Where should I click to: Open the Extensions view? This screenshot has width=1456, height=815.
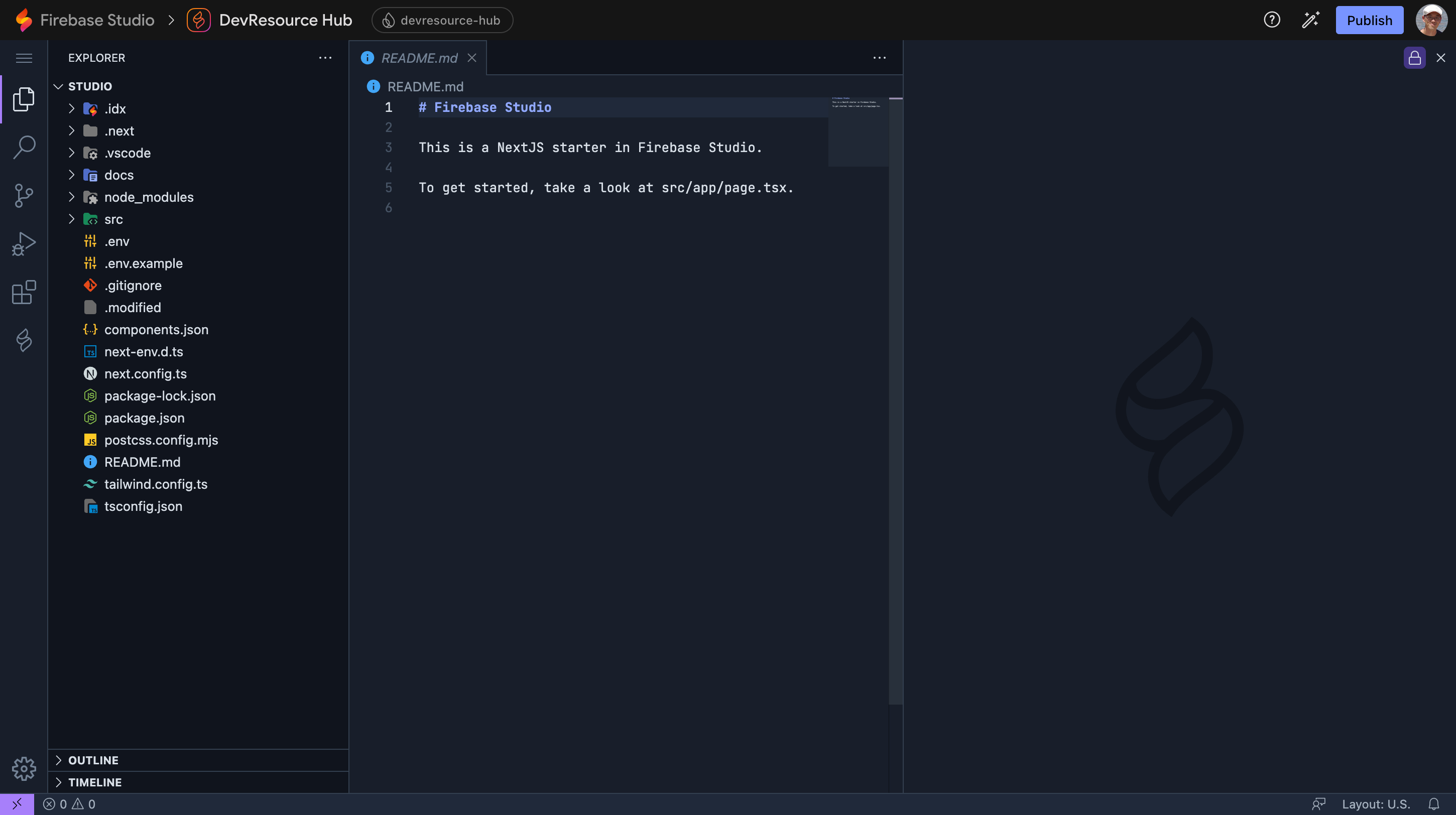click(24, 293)
